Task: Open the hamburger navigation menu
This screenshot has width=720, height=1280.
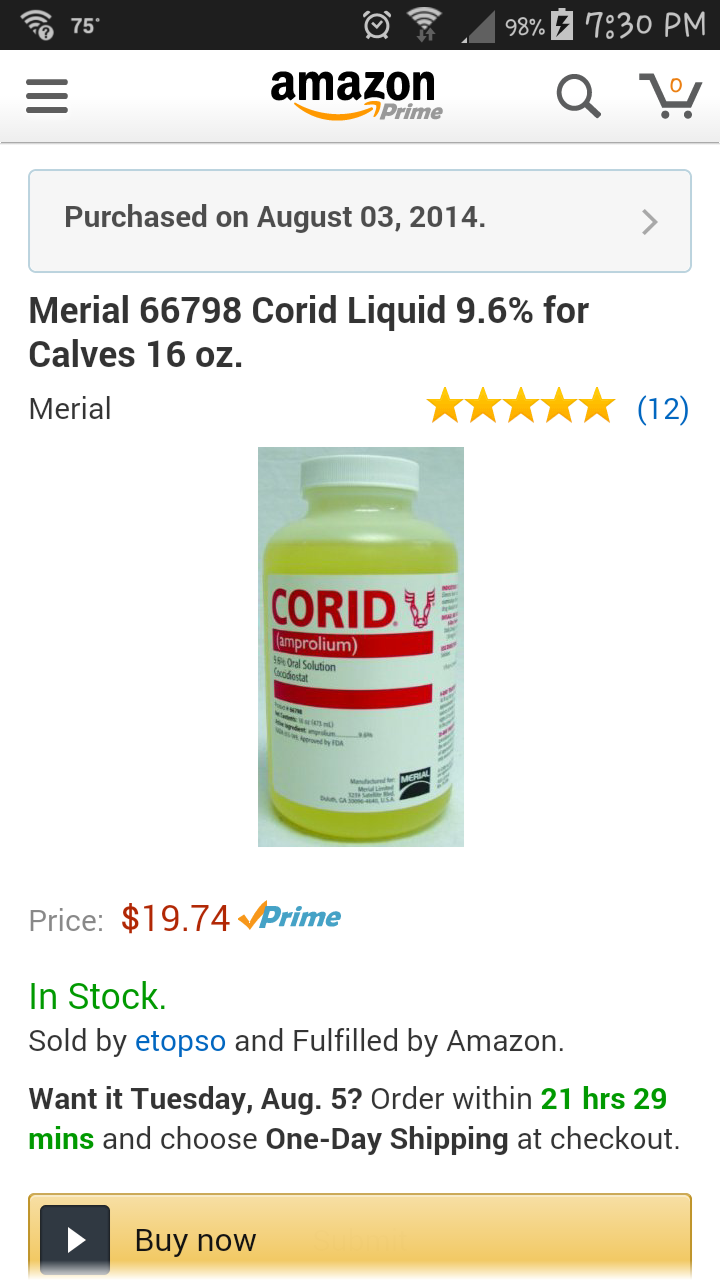Action: coord(46,97)
